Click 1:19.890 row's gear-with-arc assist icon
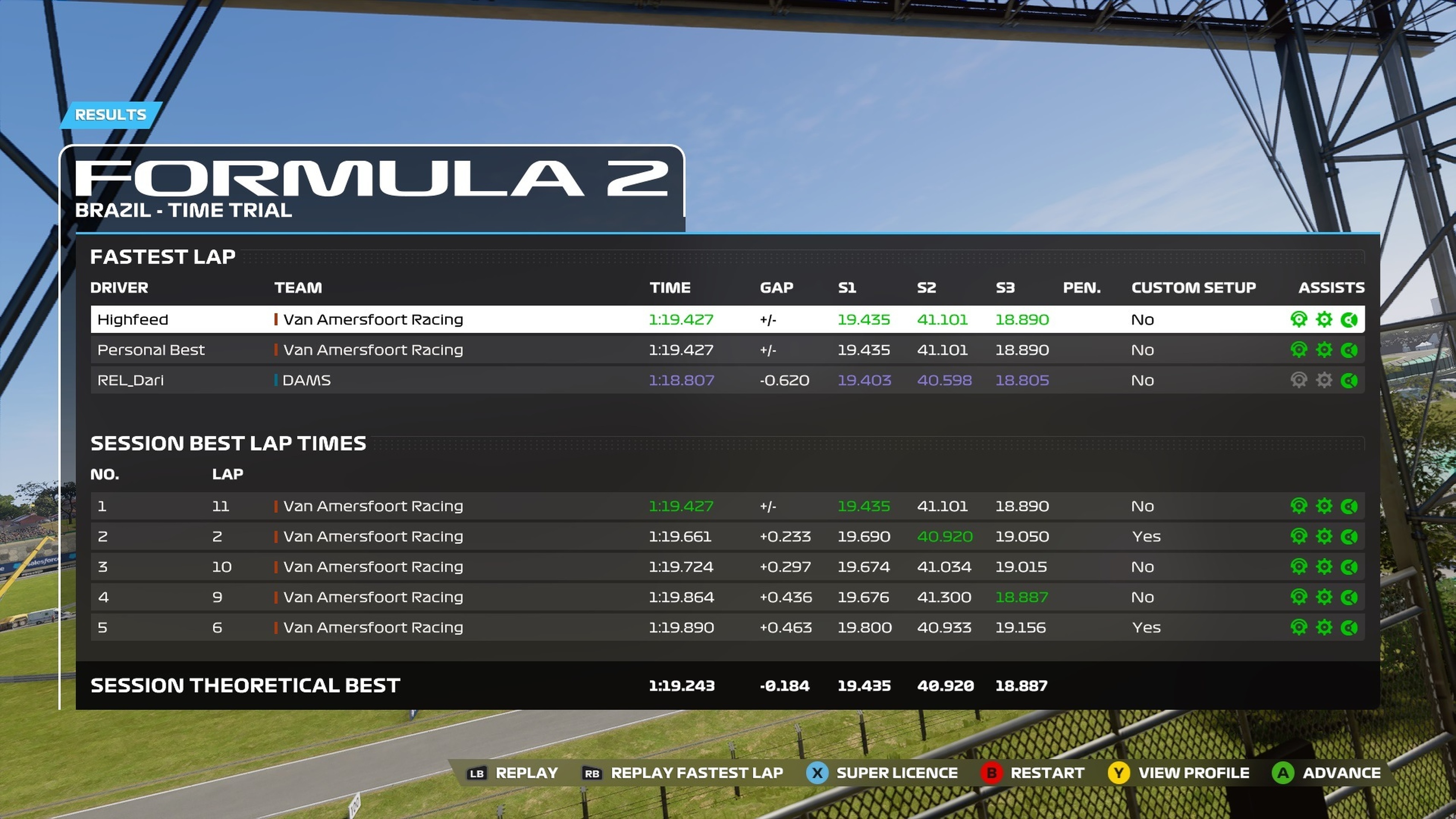 (1299, 627)
